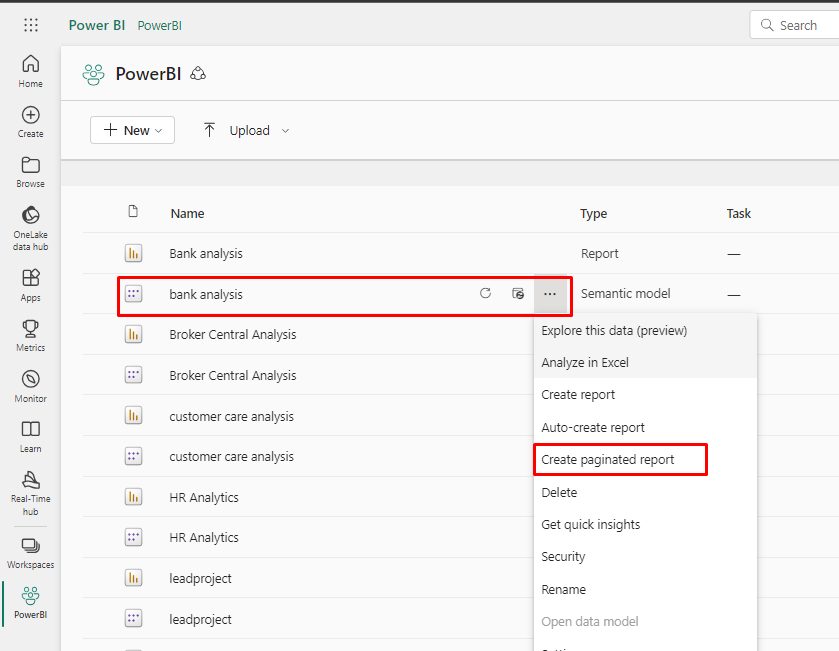
Task: Open scheduled refresh for bank analysis
Action: pos(518,293)
